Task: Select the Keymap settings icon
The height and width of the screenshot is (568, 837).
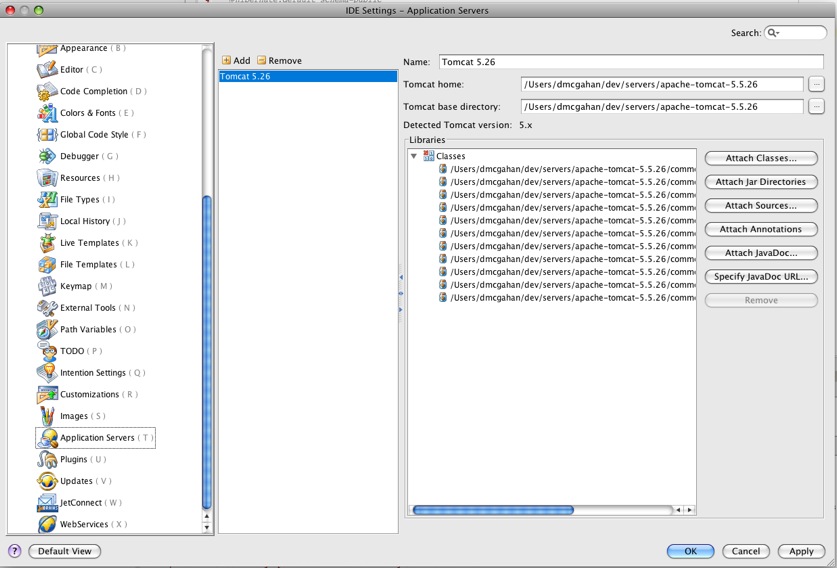Action: (x=47, y=286)
